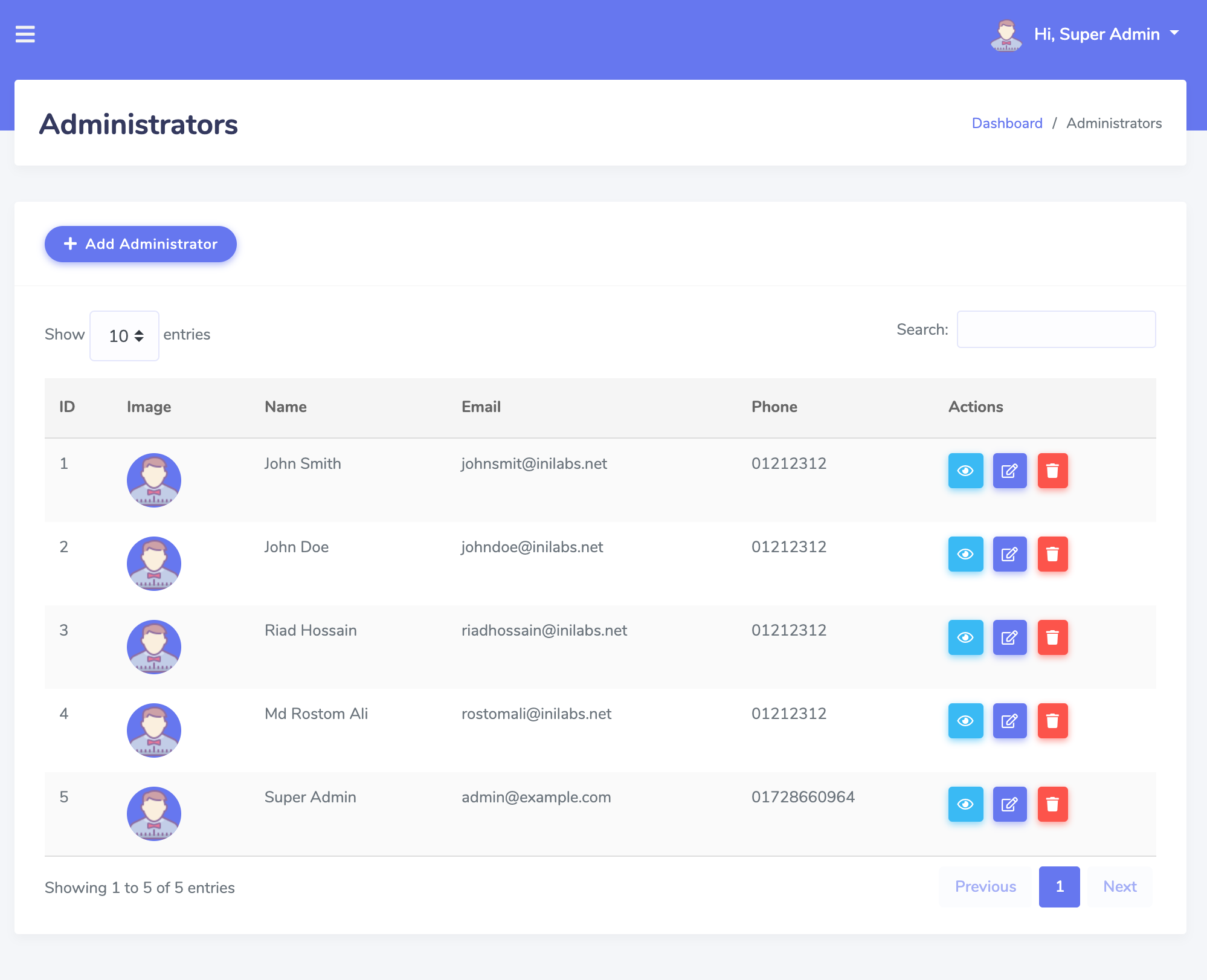Delete John Doe's record
The height and width of the screenshot is (980, 1207).
[x=1052, y=554]
